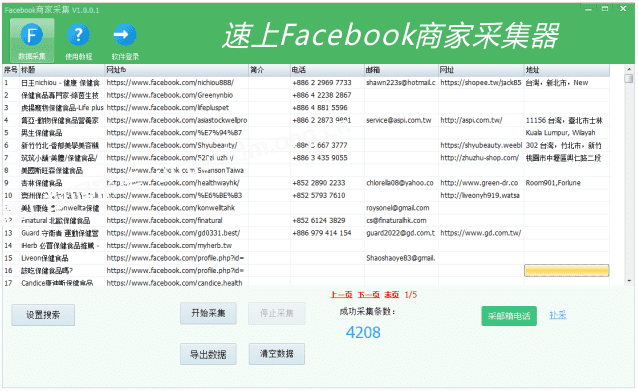The height and width of the screenshot is (391, 638).
Task: Go to next page 下一页 link
Action: tap(369, 295)
